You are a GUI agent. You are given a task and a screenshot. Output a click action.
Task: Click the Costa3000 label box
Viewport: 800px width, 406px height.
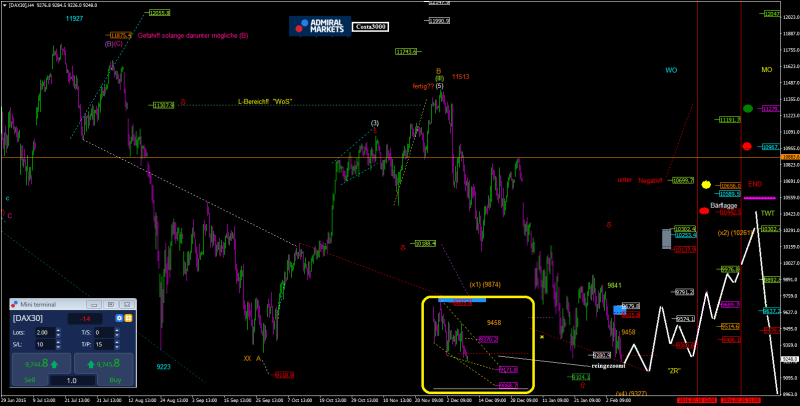372,27
